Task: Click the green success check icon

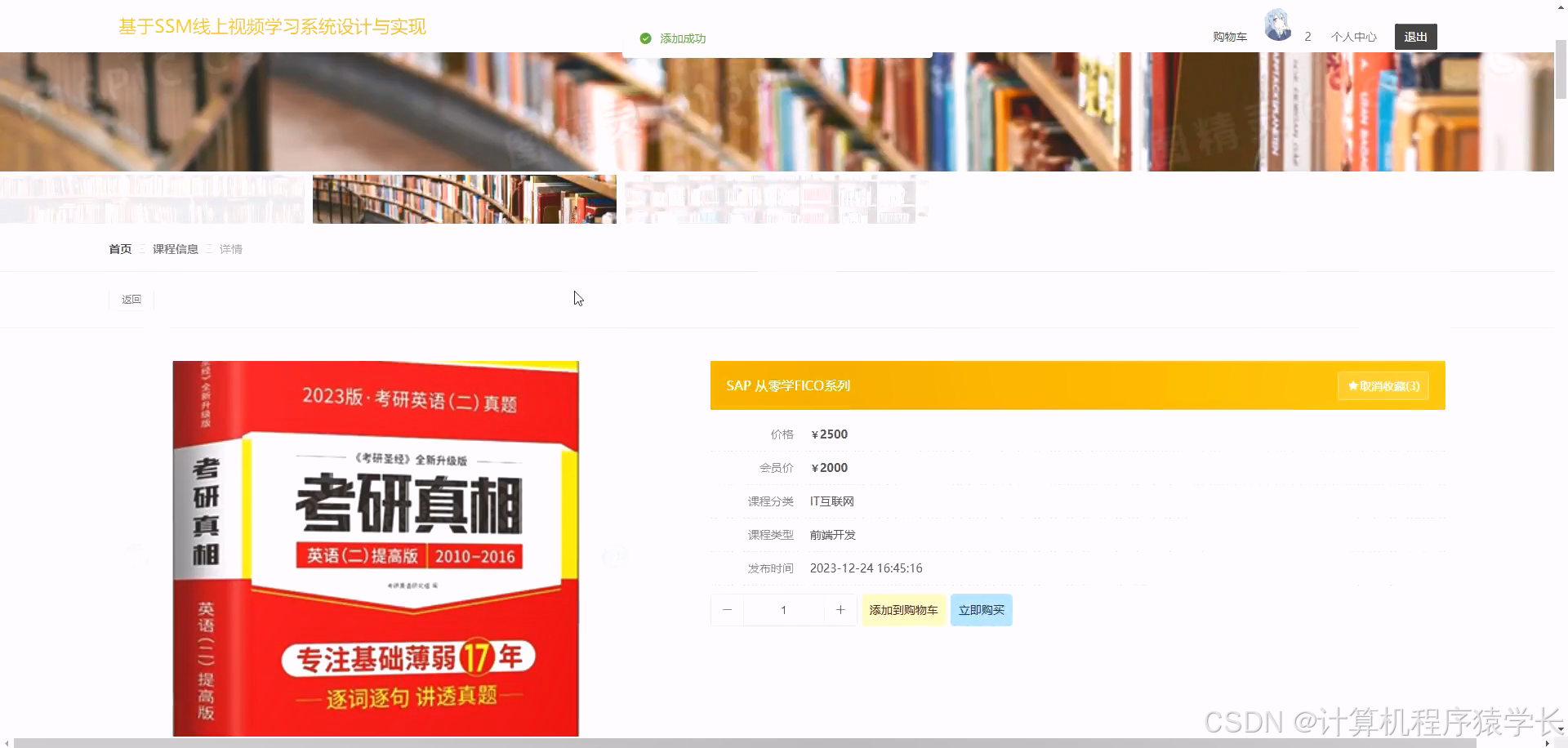Action: pos(645,38)
